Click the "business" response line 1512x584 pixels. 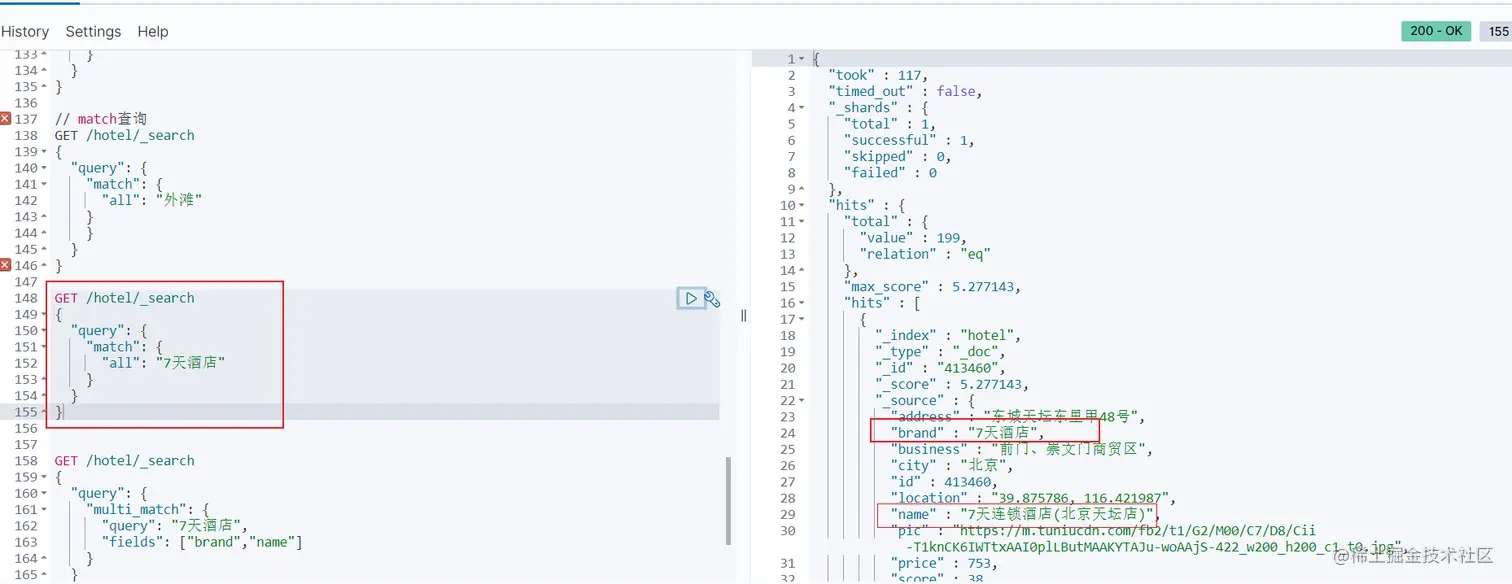tap(1021, 449)
